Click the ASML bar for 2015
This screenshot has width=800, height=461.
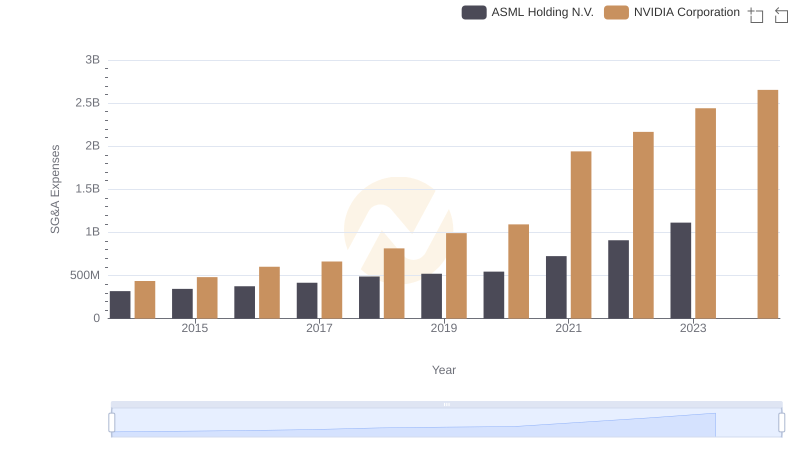point(182,303)
